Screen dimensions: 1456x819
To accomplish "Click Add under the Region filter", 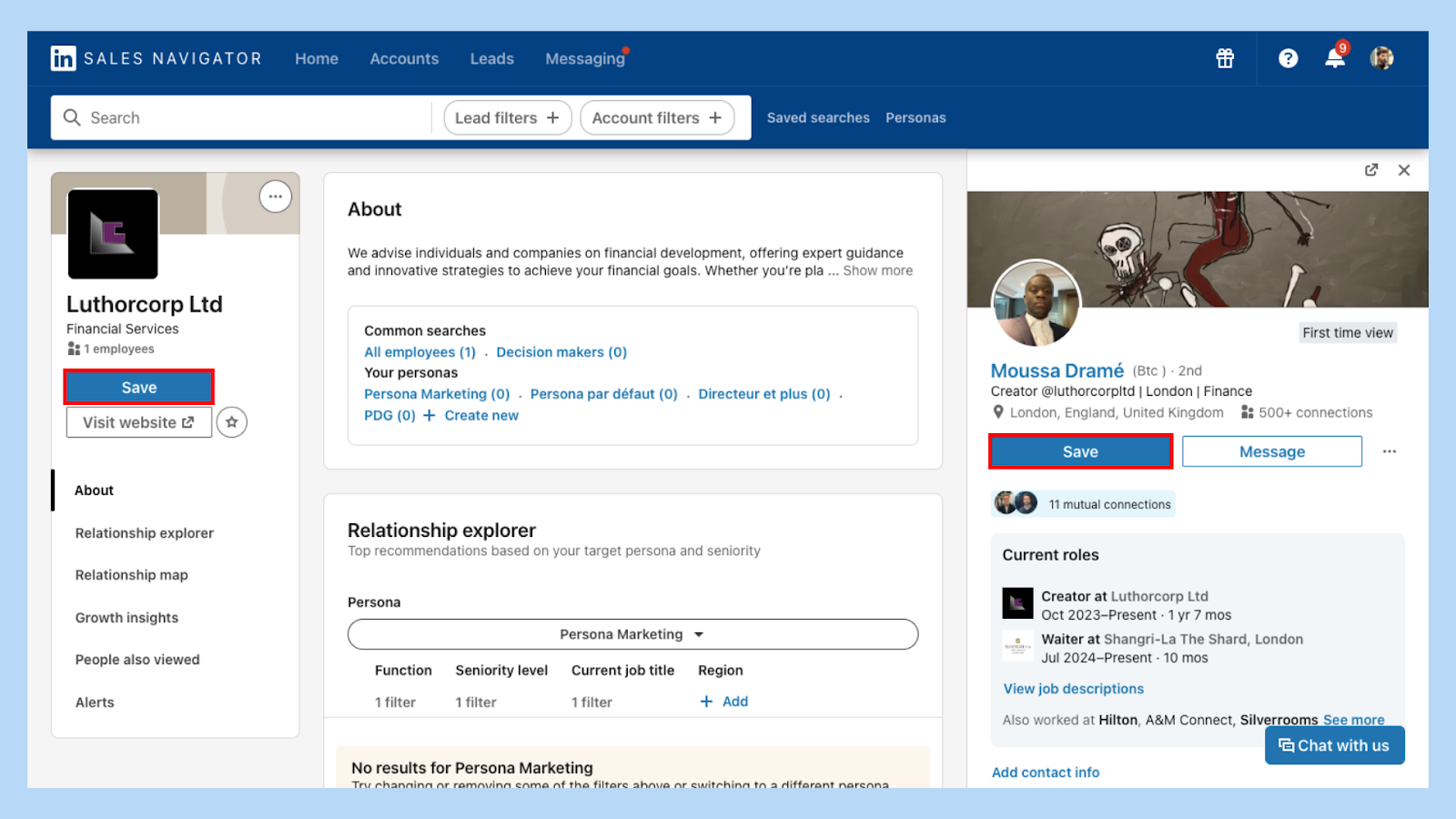I will click(x=724, y=702).
